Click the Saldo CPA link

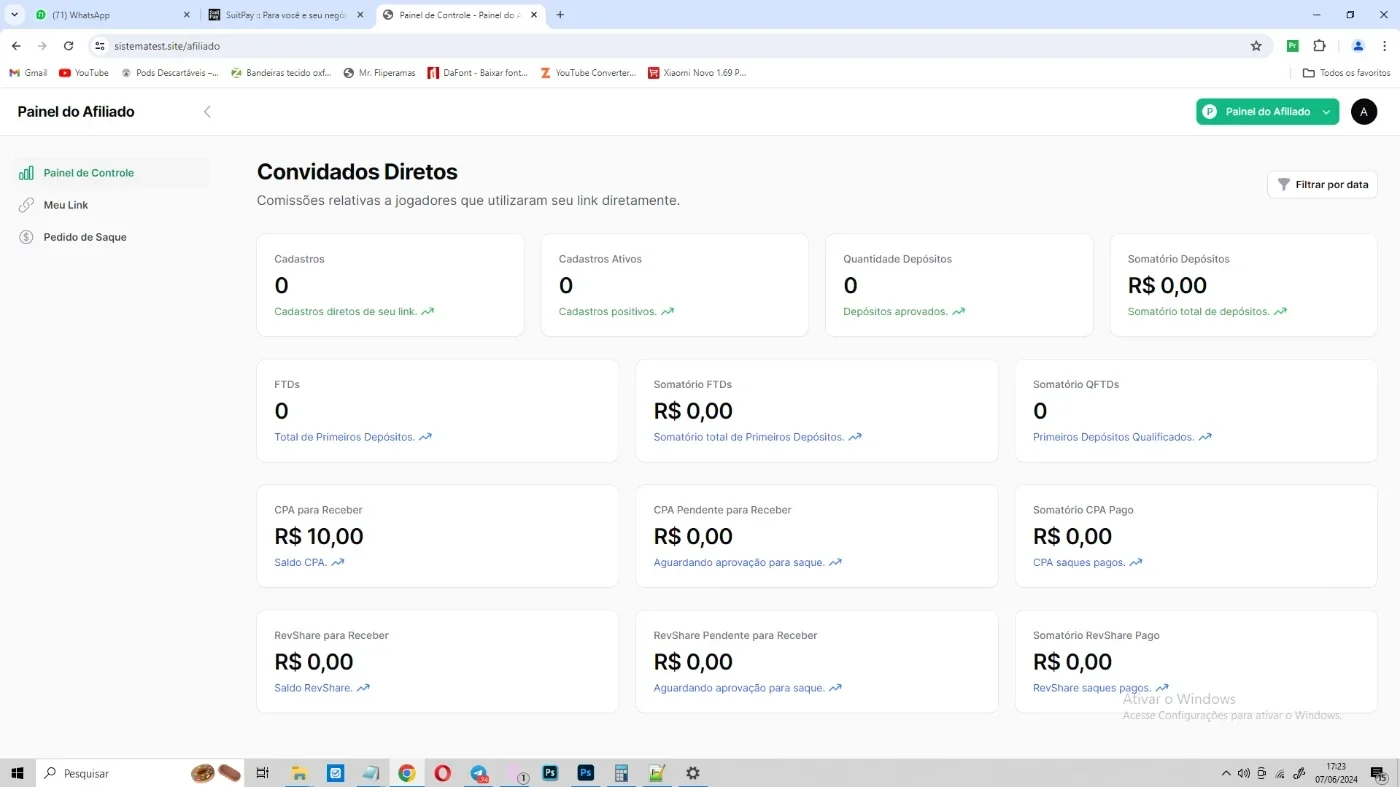[x=300, y=562]
